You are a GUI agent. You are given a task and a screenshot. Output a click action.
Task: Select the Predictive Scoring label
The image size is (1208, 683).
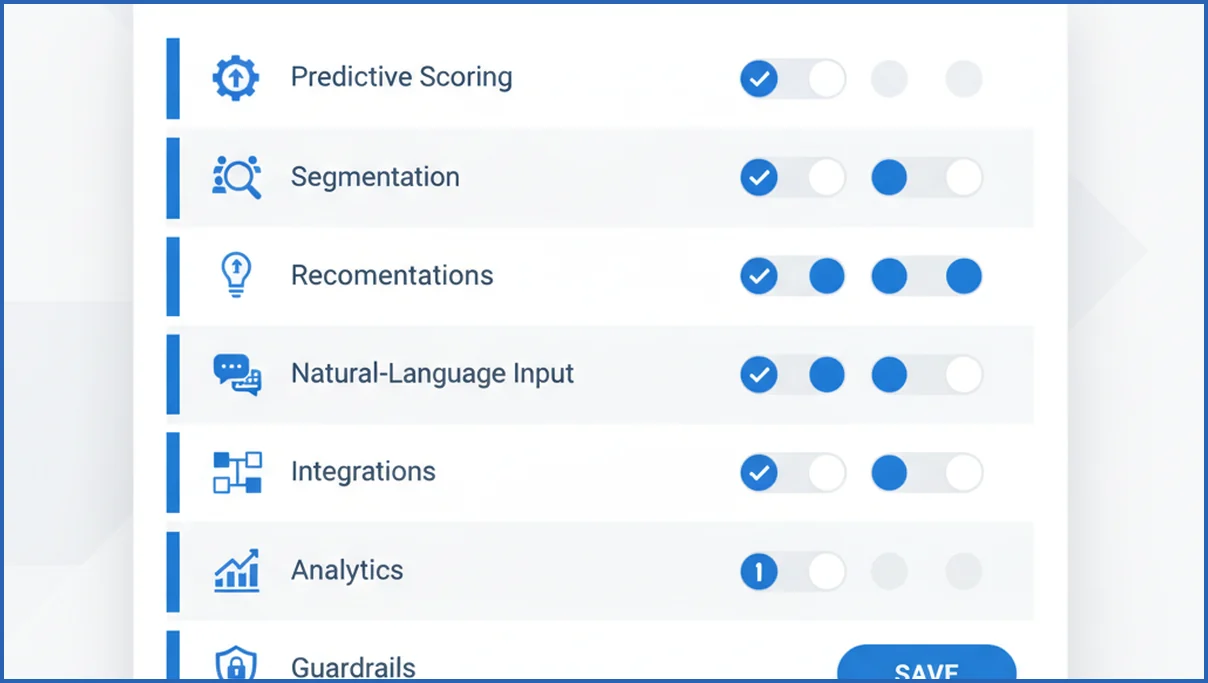pyautogui.click(x=401, y=77)
